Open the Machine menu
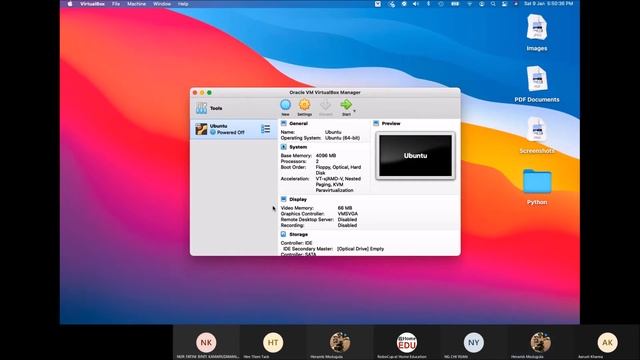 coord(136,4)
